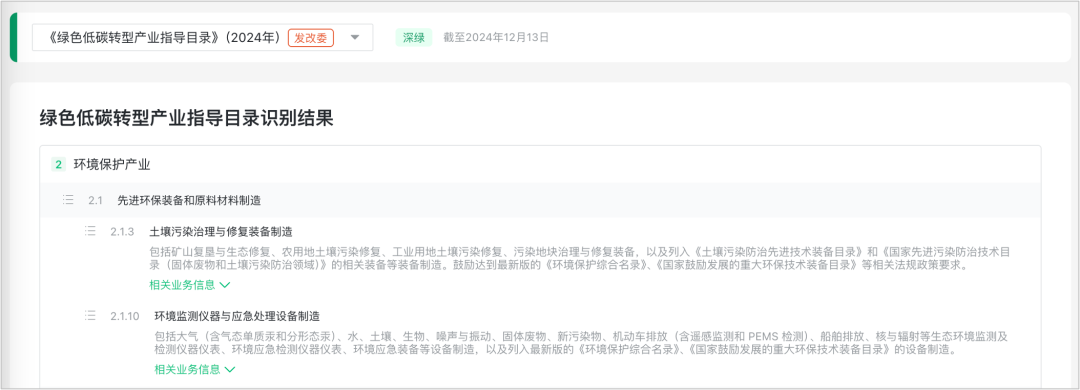
Task: Click the 截至2024年12月13日 date text
Action: (496, 37)
